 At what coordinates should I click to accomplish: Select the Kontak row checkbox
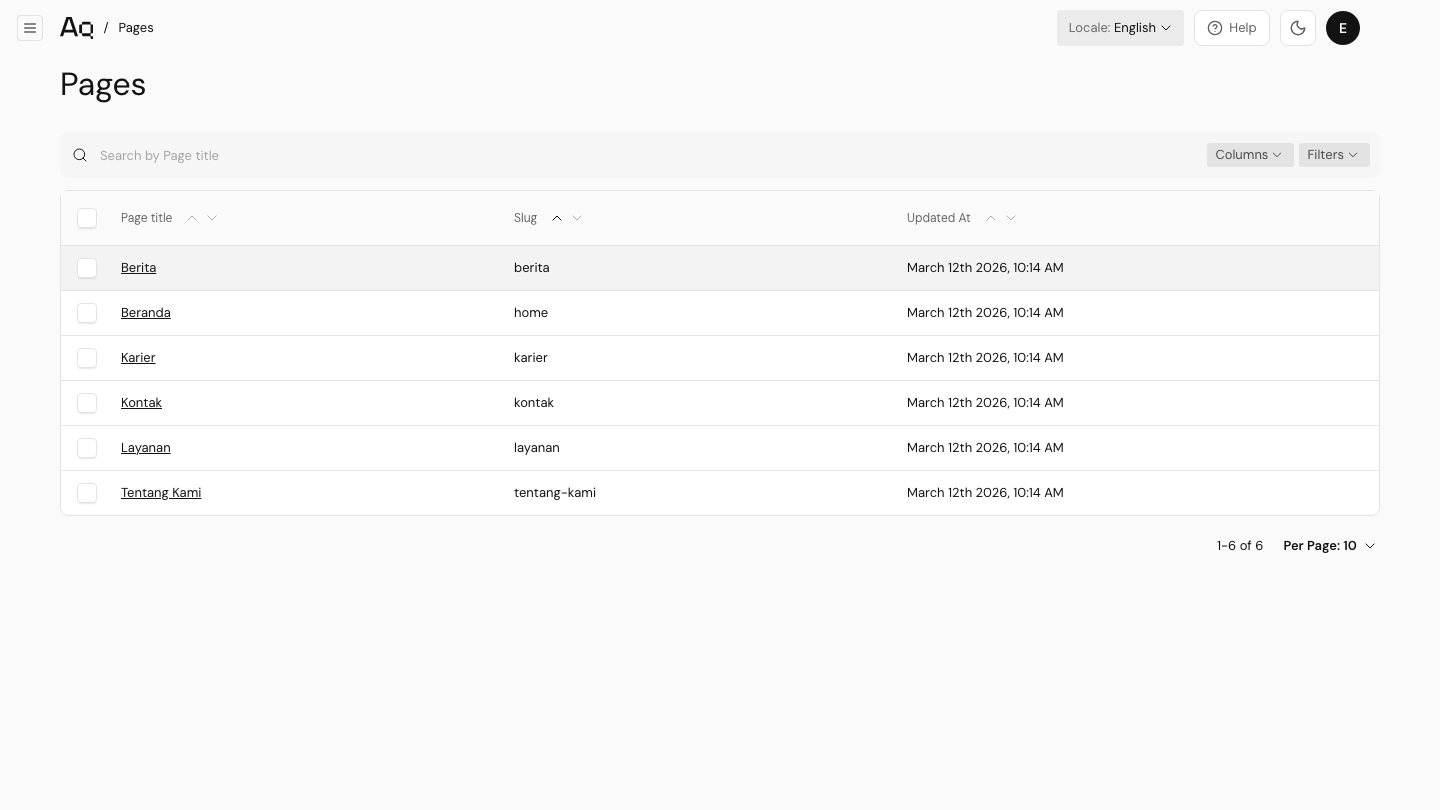coord(87,403)
